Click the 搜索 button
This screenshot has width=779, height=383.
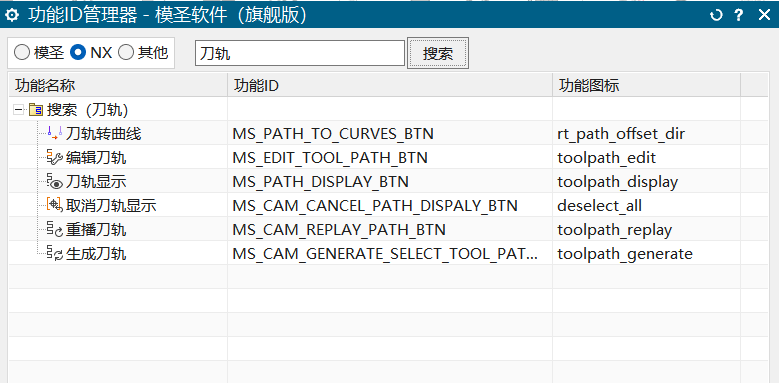(x=438, y=53)
